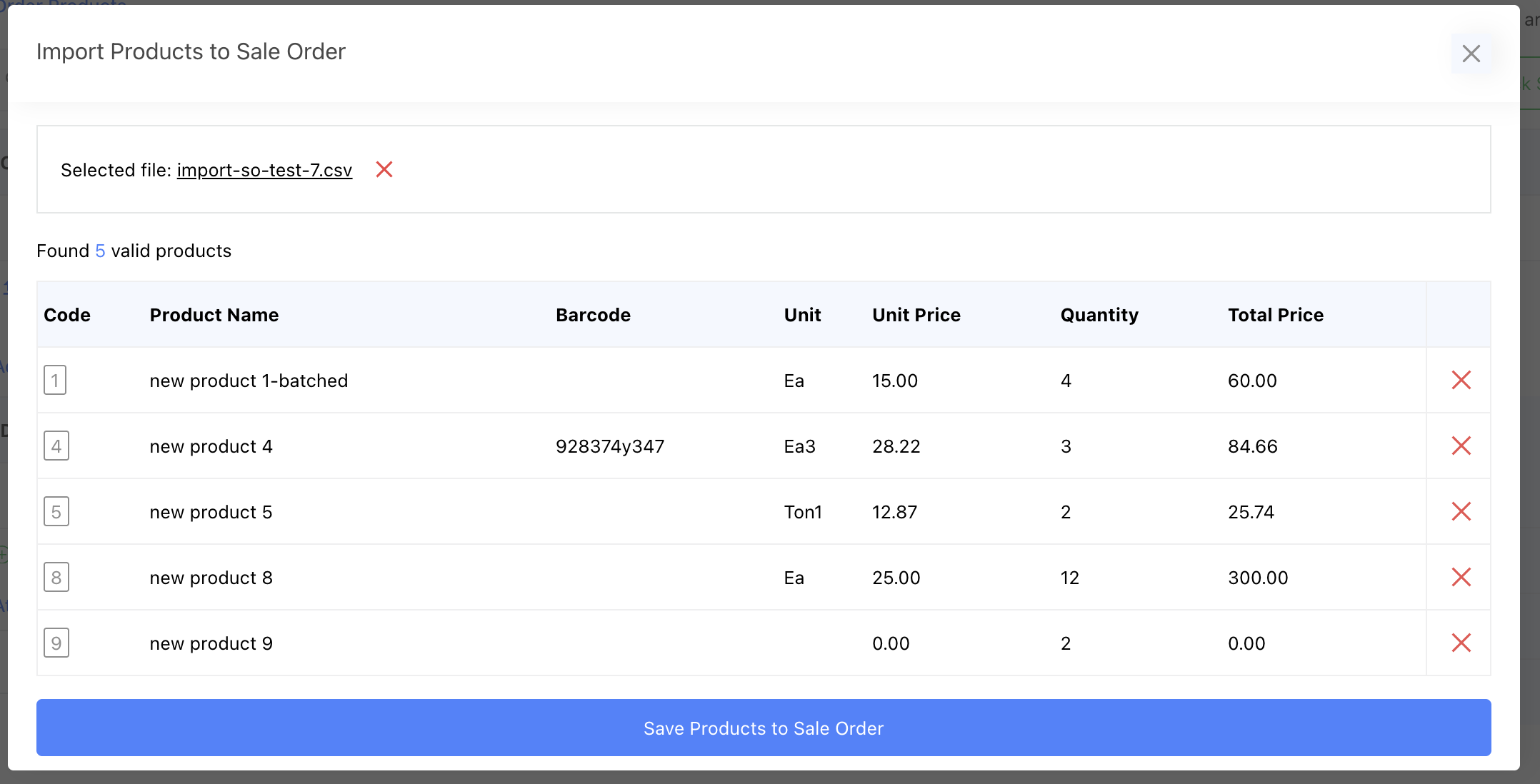Click Save Products to Sale Order
The width and height of the screenshot is (1540, 784).
click(x=764, y=728)
